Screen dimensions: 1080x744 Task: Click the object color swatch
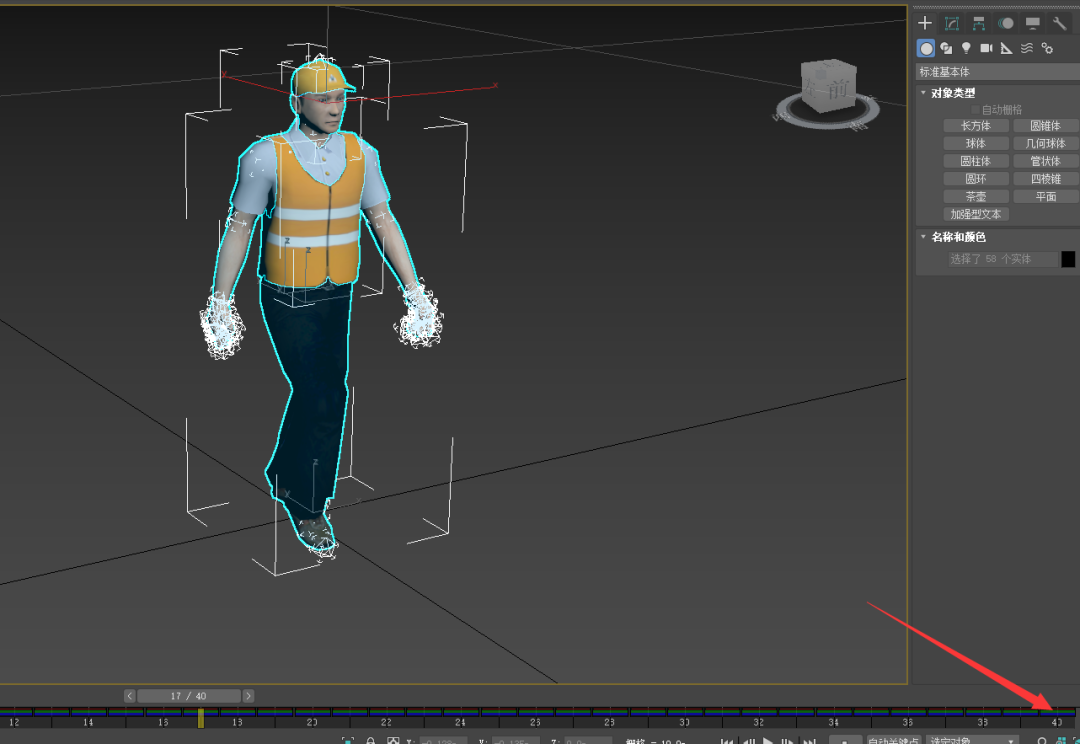1069,258
